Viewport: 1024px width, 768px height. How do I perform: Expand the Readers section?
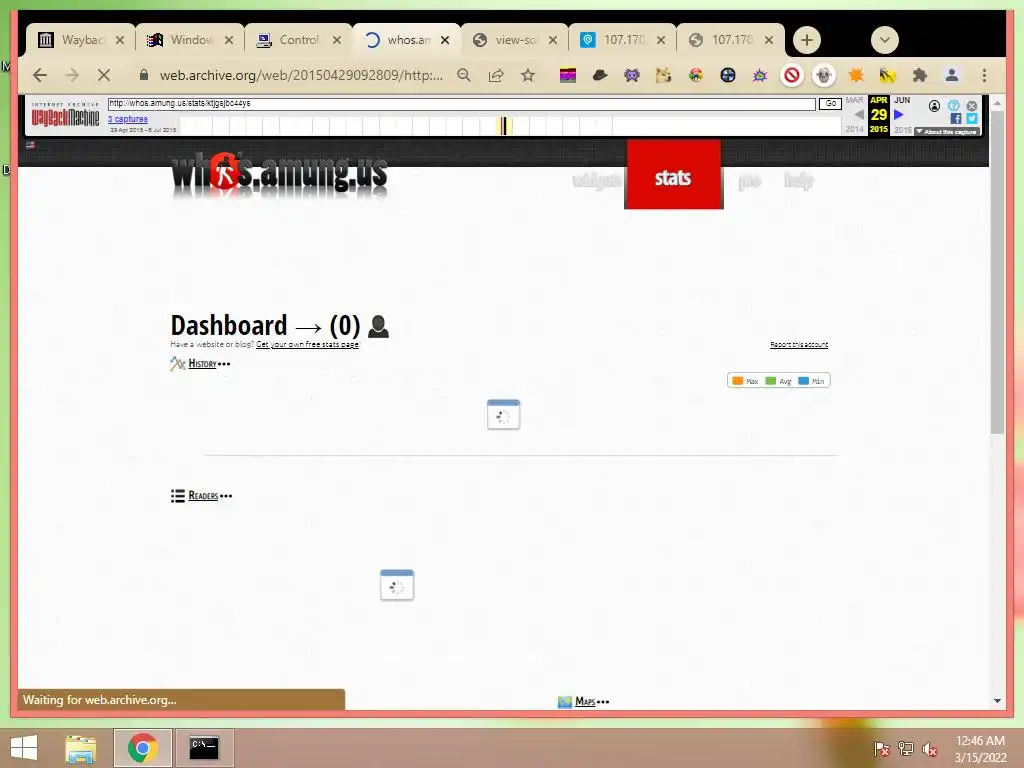pos(202,496)
